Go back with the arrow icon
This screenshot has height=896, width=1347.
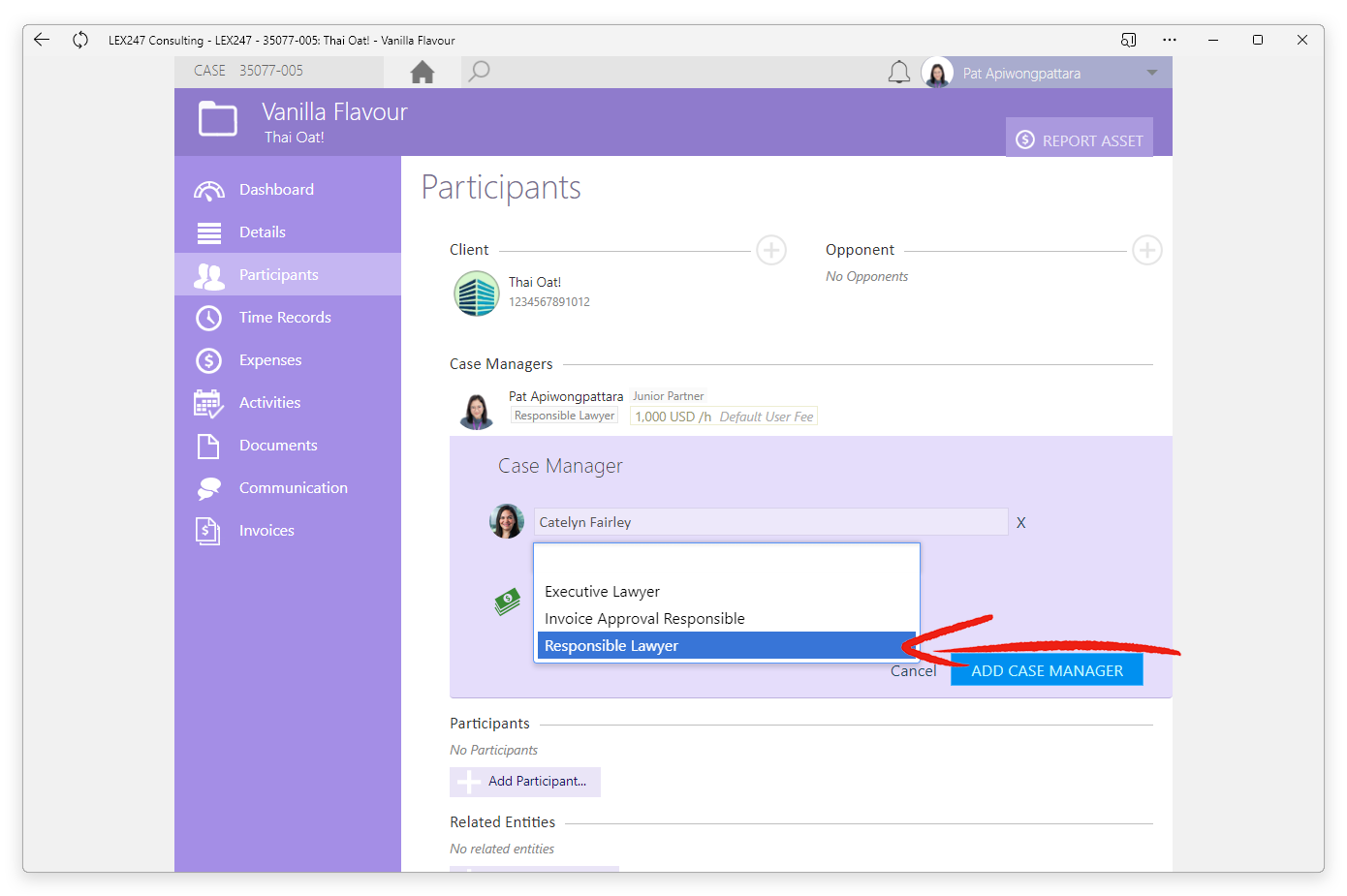coord(42,40)
